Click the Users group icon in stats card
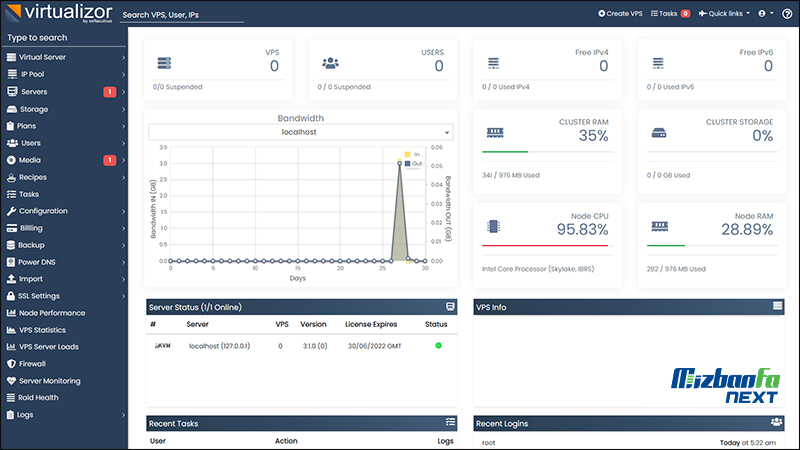800x450 pixels. [330, 64]
